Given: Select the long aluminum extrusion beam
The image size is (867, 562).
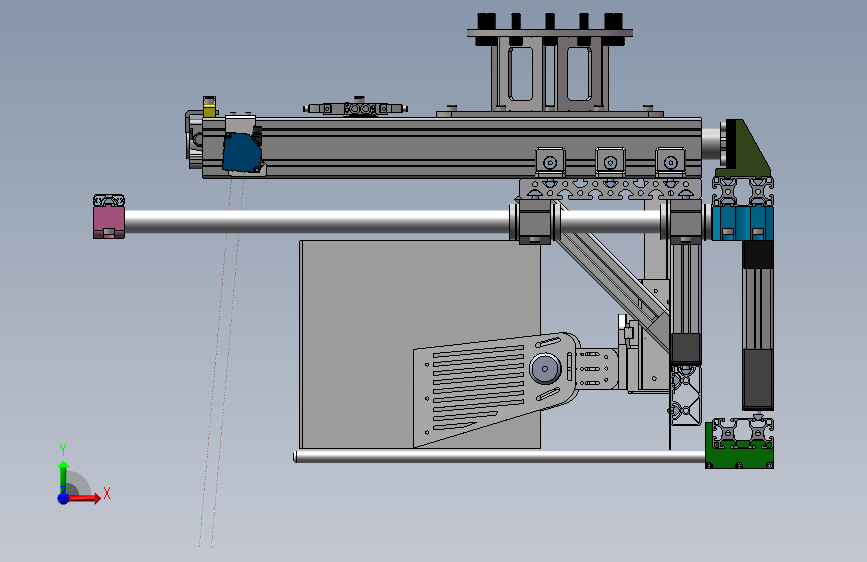Looking at the screenshot, I should (452, 147).
